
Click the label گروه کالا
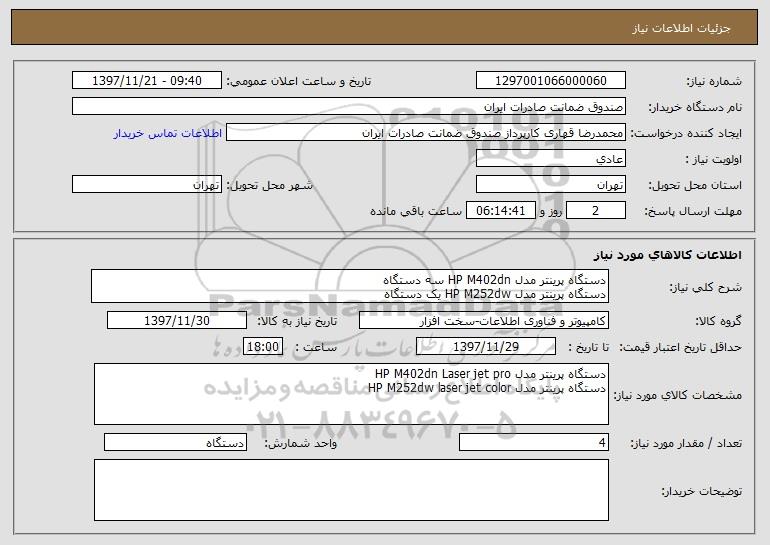[718, 321]
